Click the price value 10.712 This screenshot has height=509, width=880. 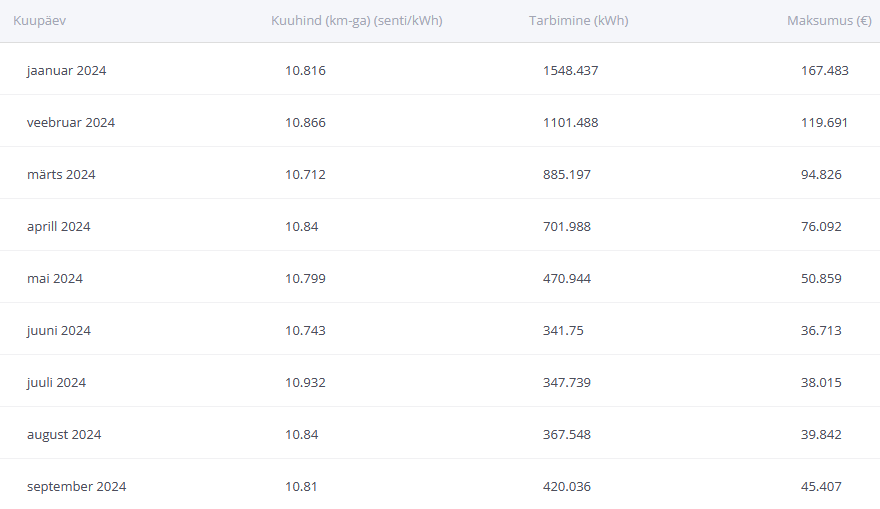[x=305, y=175]
